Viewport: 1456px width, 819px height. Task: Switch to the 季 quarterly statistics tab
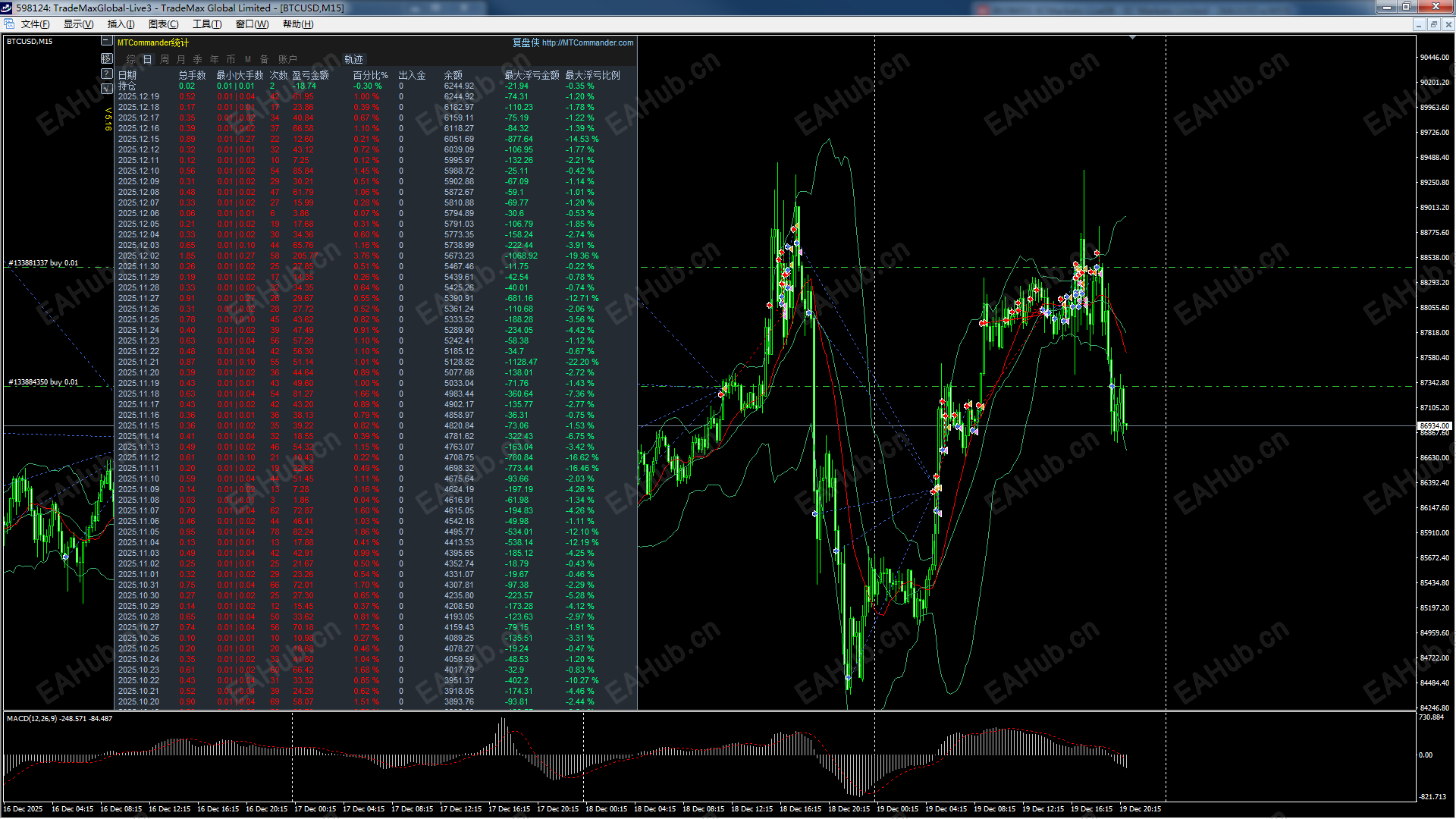coord(197,59)
